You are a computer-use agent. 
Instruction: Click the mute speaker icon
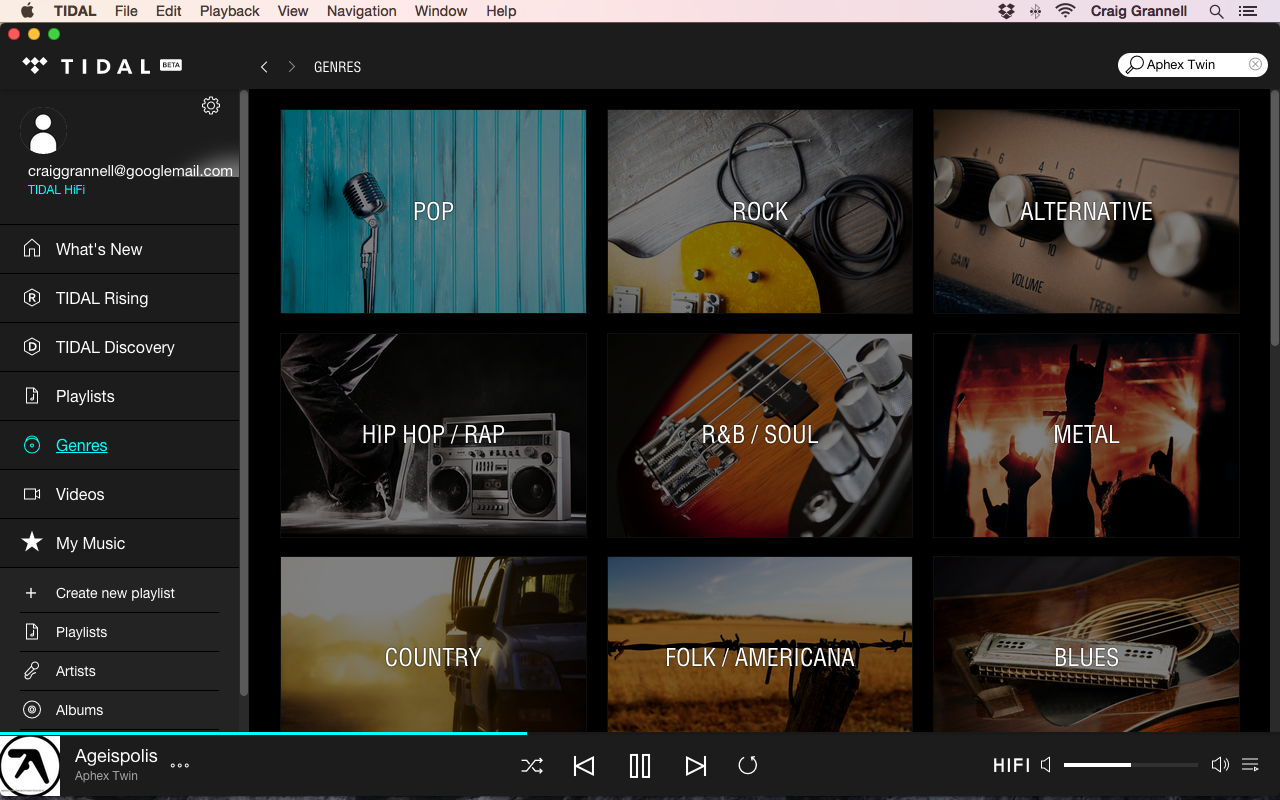[x=1046, y=765]
